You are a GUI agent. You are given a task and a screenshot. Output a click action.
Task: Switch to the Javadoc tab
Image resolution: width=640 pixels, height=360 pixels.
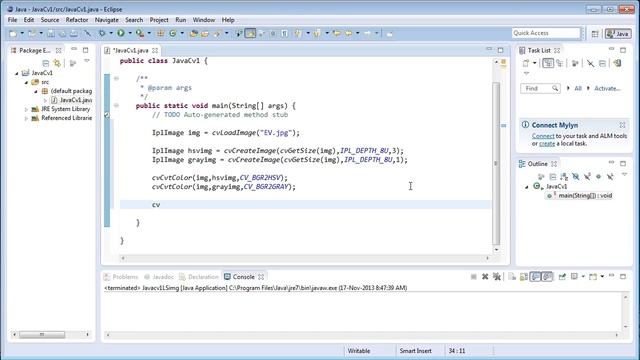pyautogui.click(x=159, y=277)
